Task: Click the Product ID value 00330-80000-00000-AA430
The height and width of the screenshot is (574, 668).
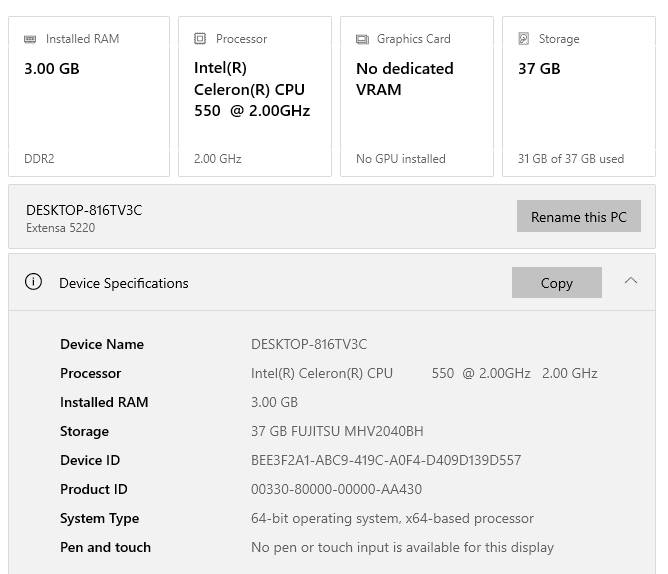Action: coord(336,489)
